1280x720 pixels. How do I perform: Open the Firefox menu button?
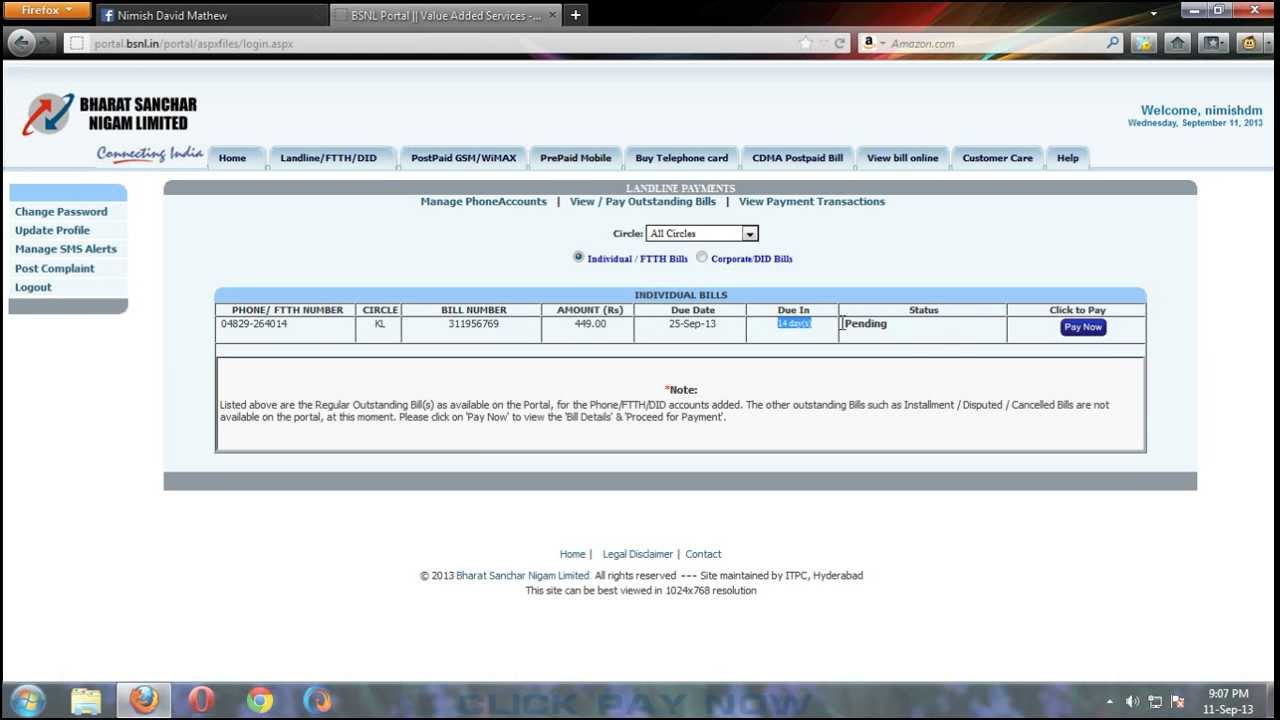(x=46, y=10)
